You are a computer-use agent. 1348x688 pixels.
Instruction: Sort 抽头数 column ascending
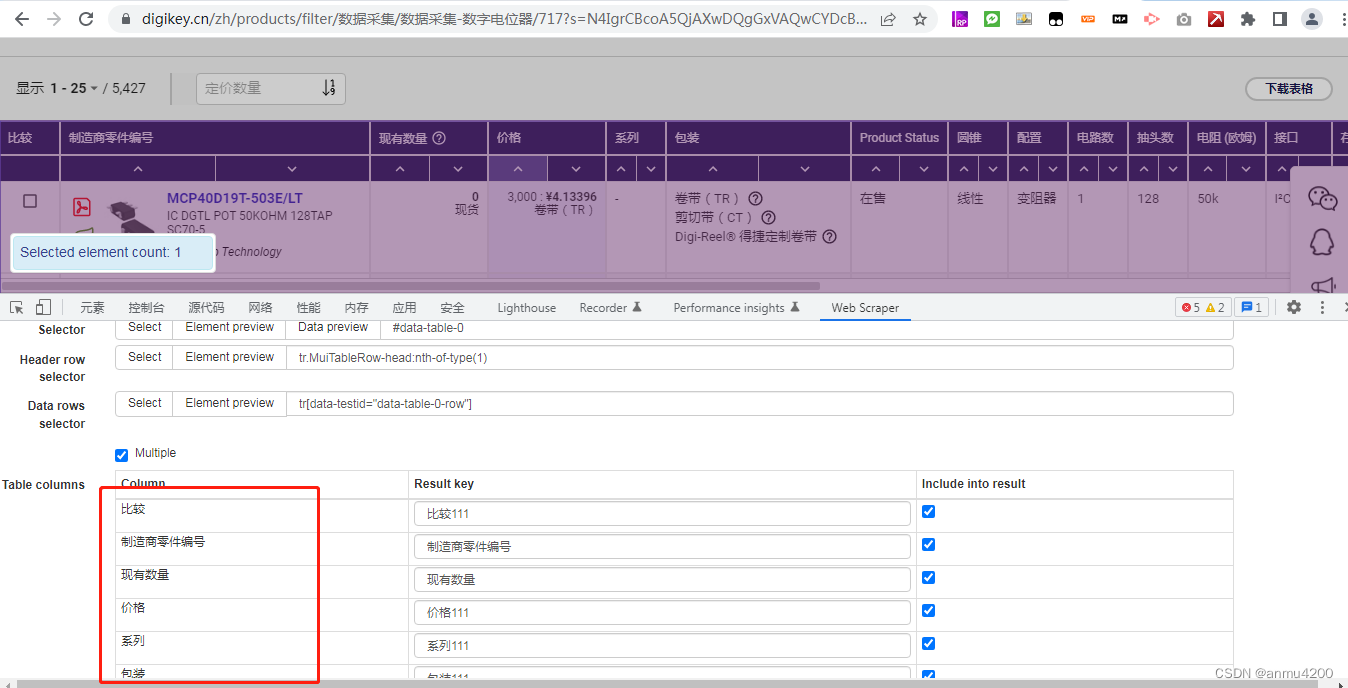pyautogui.click(x=1146, y=169)
